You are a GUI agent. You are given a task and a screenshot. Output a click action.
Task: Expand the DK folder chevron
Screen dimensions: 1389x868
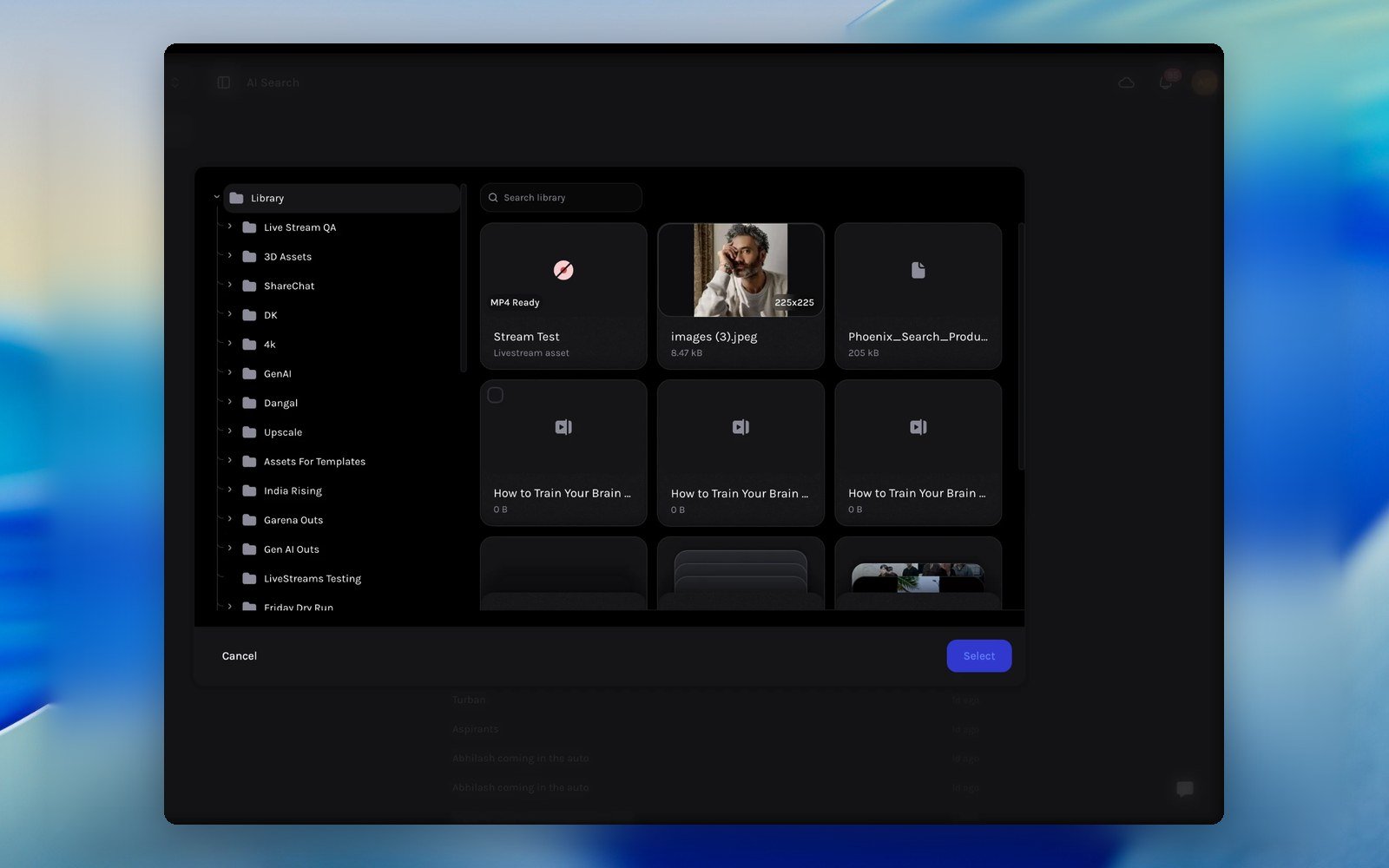point(230,314)
